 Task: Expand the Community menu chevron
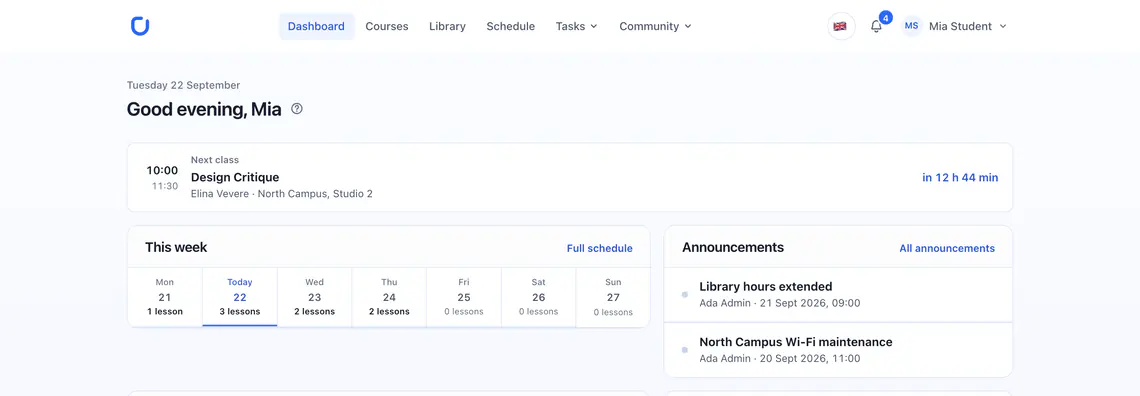point(688,26)
